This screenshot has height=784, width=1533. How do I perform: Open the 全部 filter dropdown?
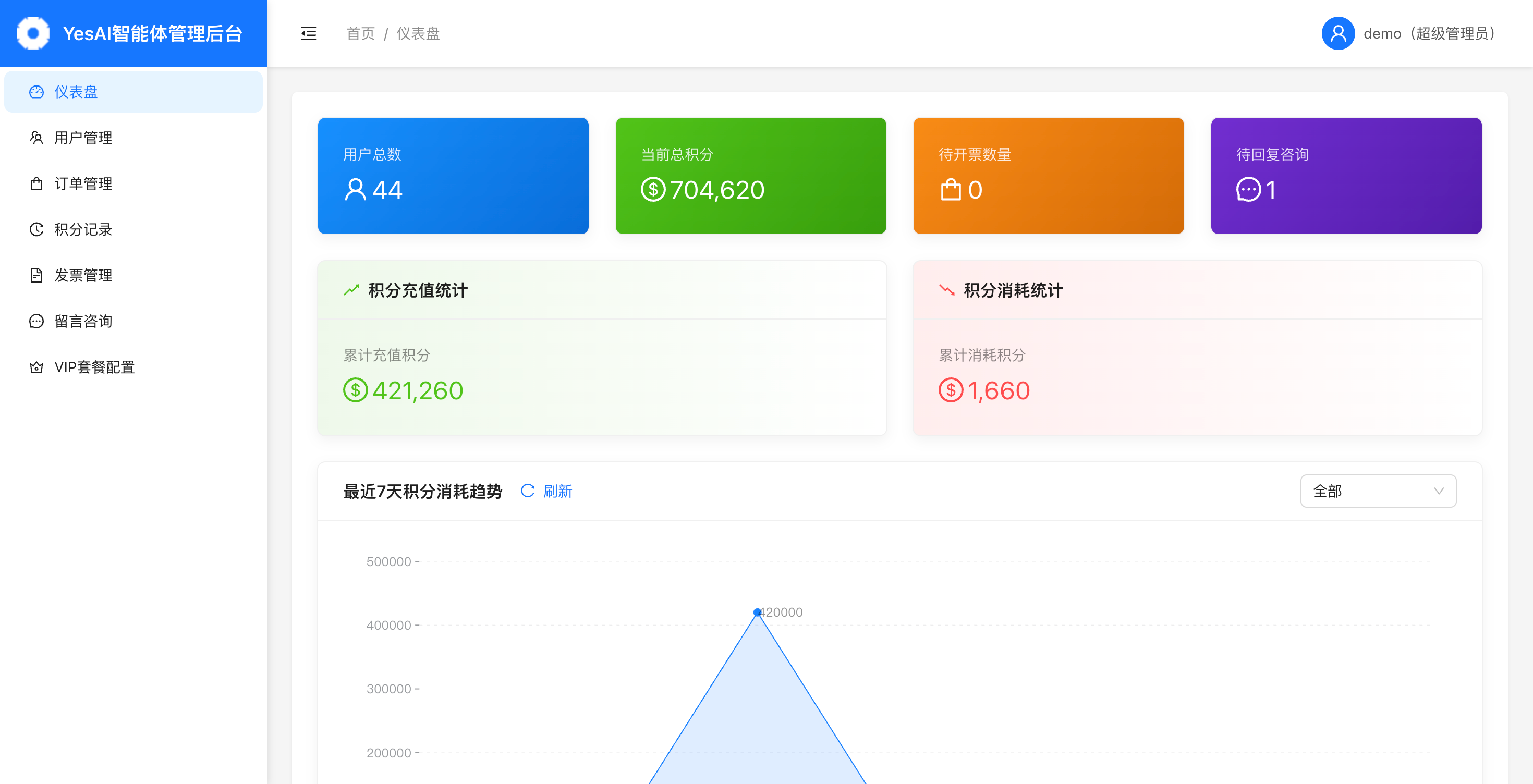tap(1378, 491)
